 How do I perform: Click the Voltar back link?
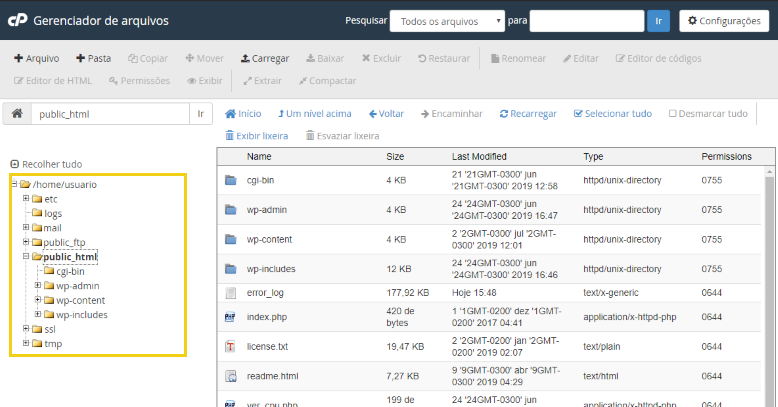click(x=386, y=114)
